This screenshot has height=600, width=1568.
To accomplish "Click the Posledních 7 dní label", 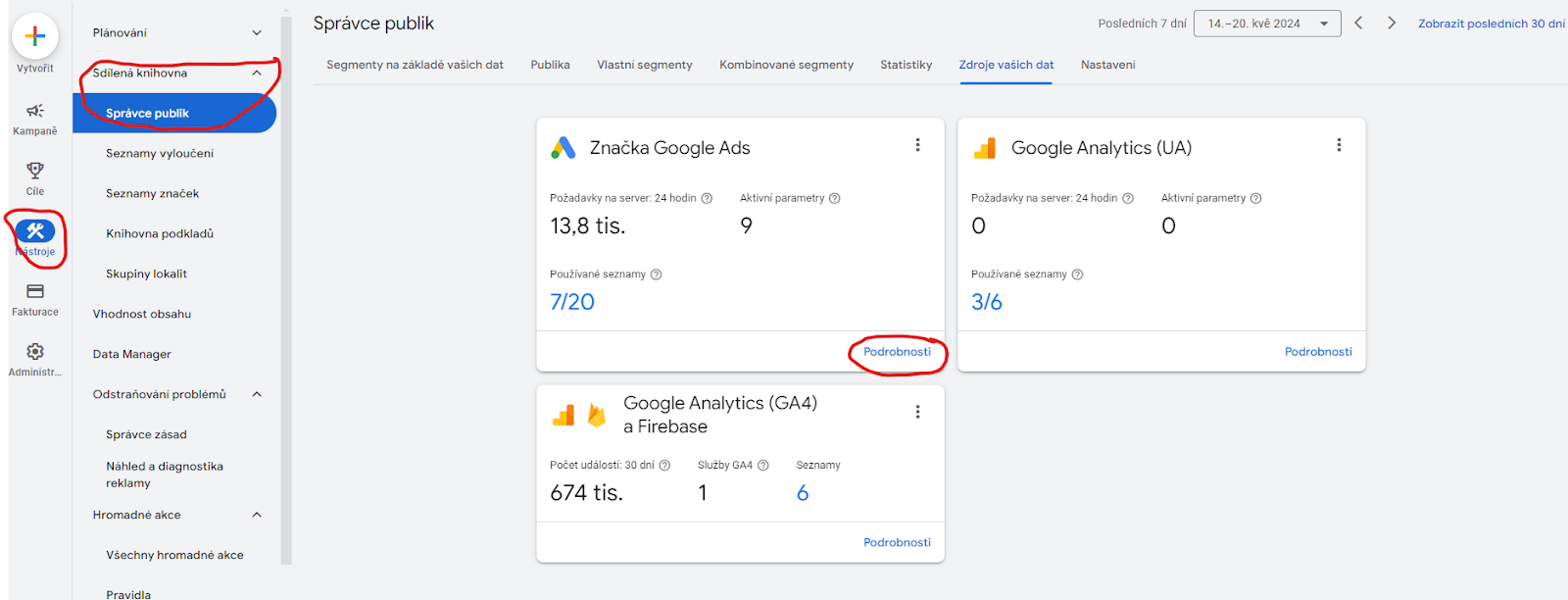I will point(1142,24).
